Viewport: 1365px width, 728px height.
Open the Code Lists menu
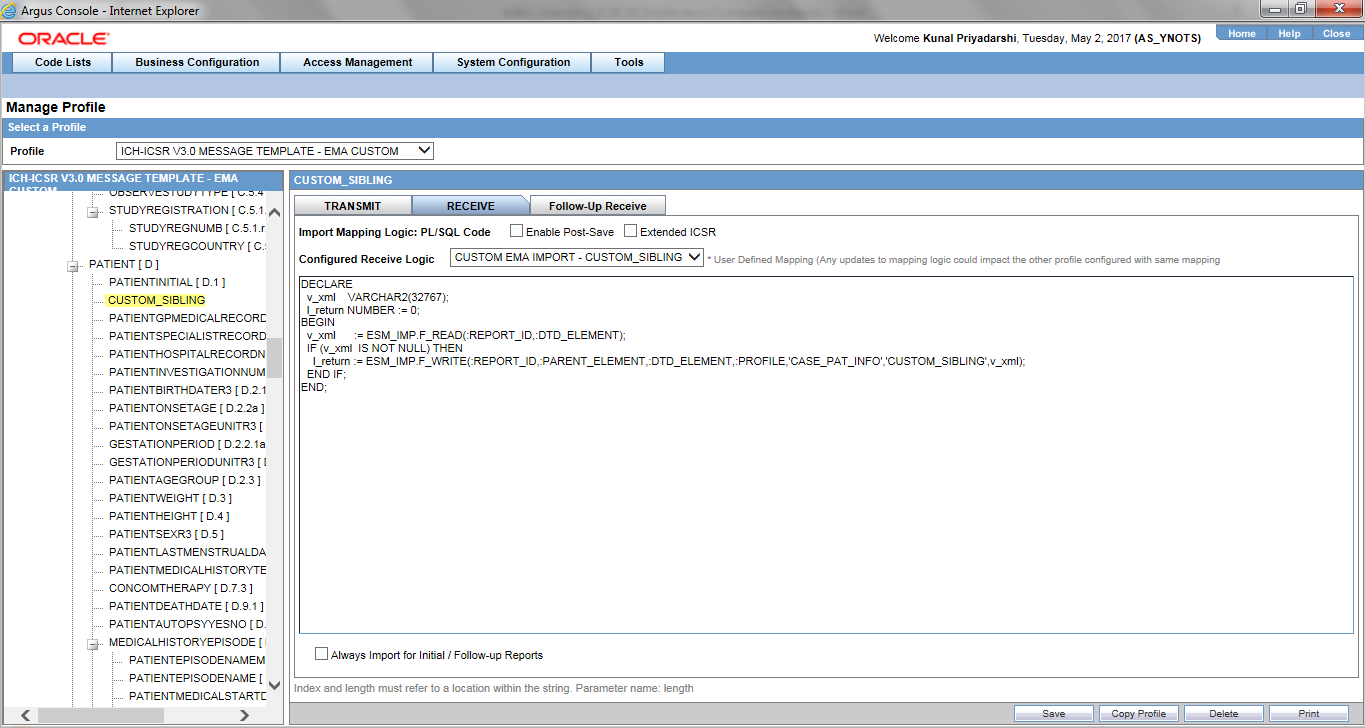63,62
